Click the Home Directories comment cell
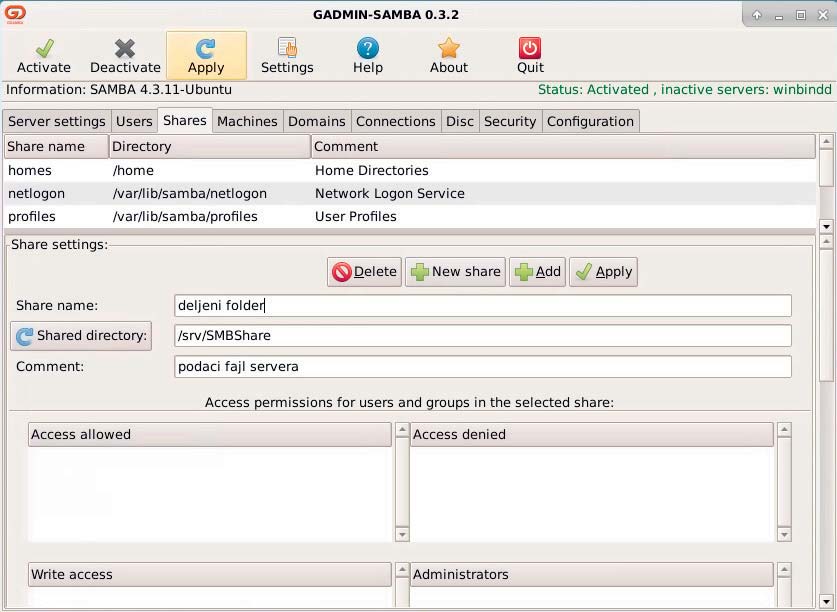837x612 pixels. click(x=372, y=170)
